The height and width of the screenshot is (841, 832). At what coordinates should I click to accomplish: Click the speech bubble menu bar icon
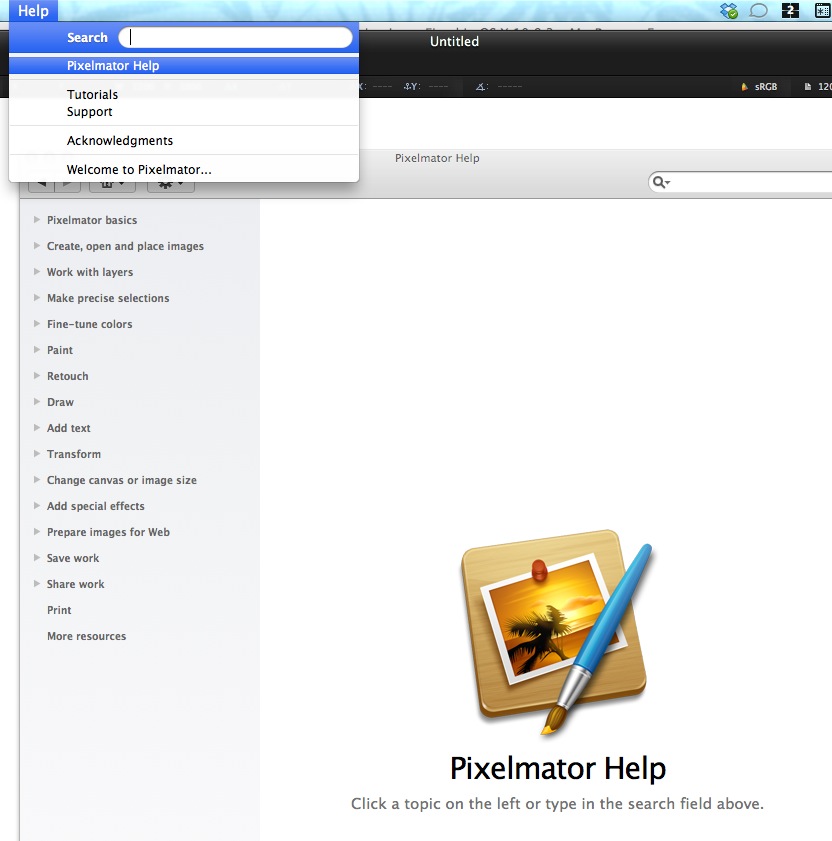pos(758,10)
